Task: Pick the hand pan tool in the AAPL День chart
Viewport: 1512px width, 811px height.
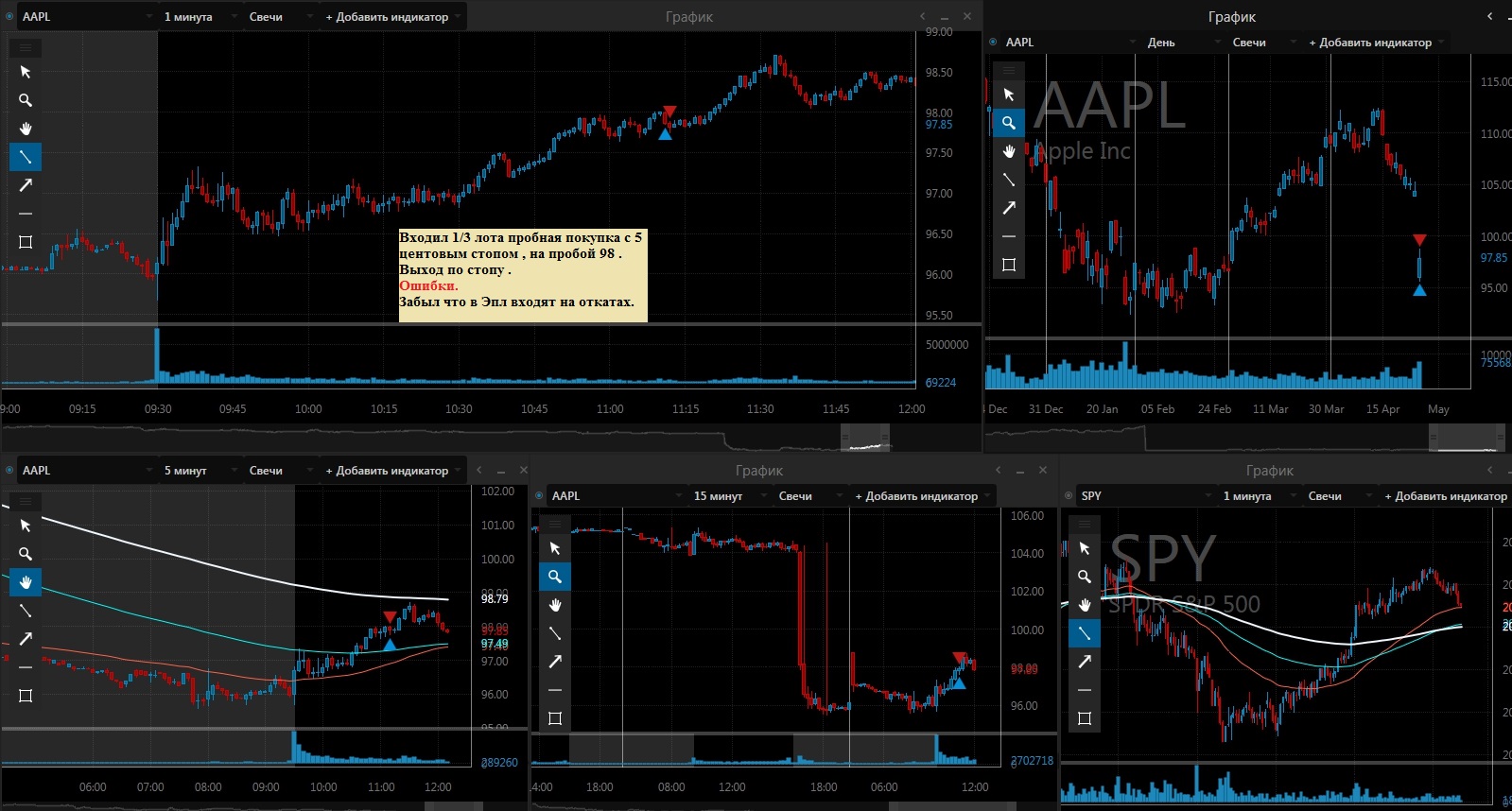Action: point(1009,151)
